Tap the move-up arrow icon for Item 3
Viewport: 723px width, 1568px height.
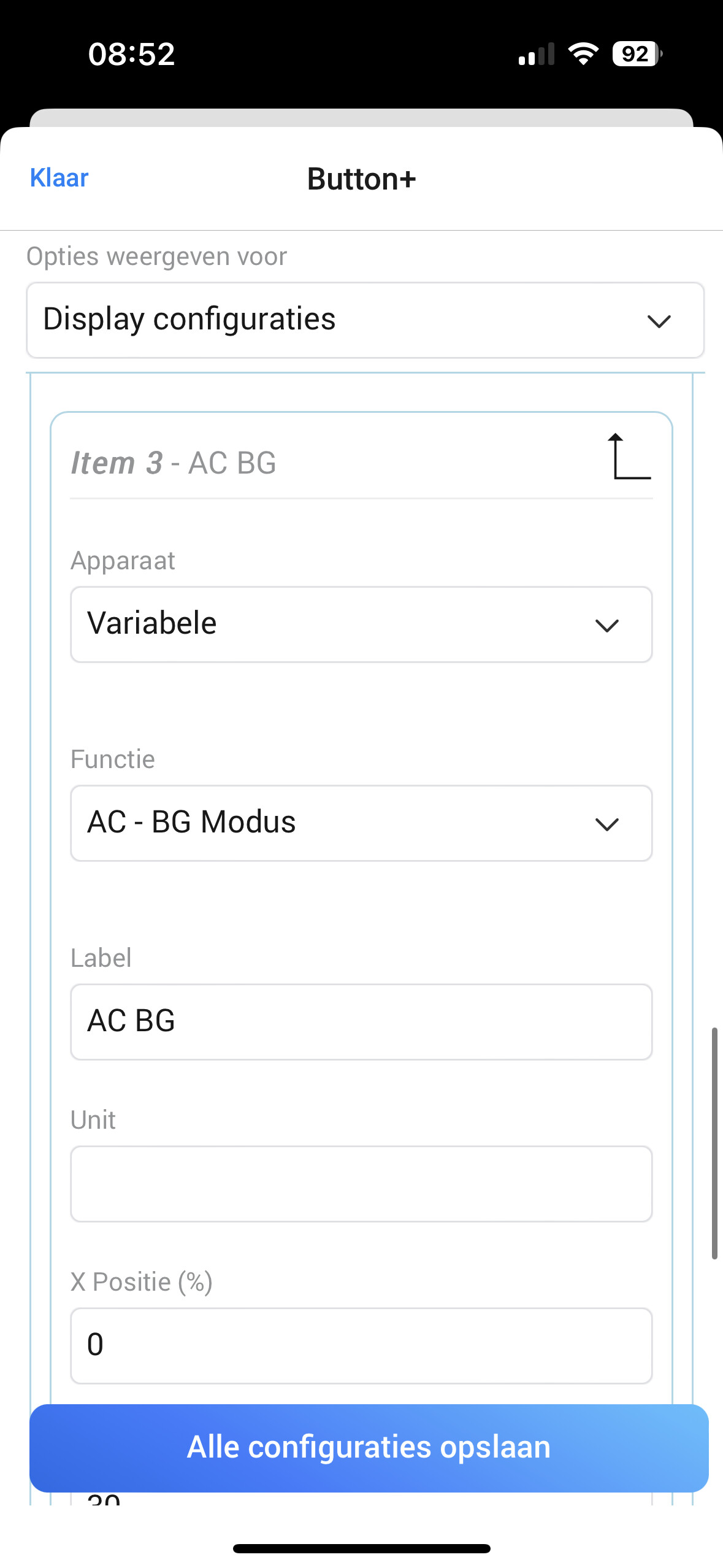coord(630,457)
